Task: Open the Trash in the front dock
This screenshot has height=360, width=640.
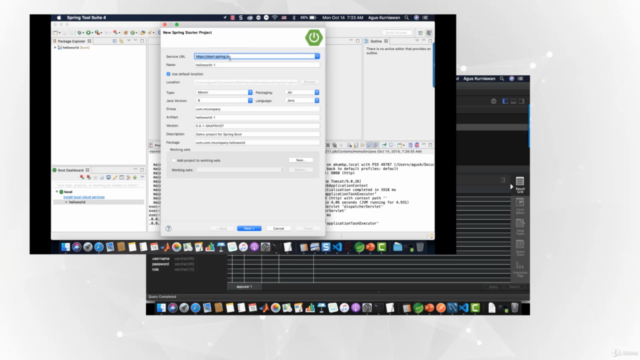Action: click(420, 247)
